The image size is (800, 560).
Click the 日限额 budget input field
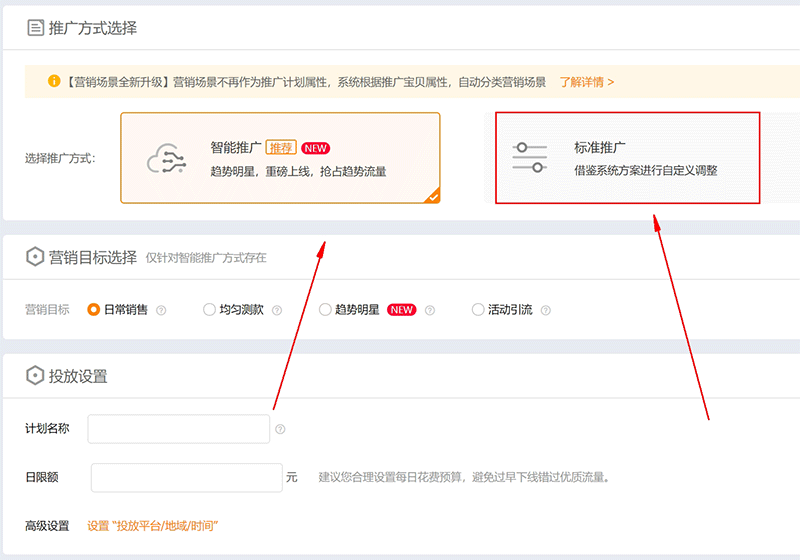click(x=186, y=477)
